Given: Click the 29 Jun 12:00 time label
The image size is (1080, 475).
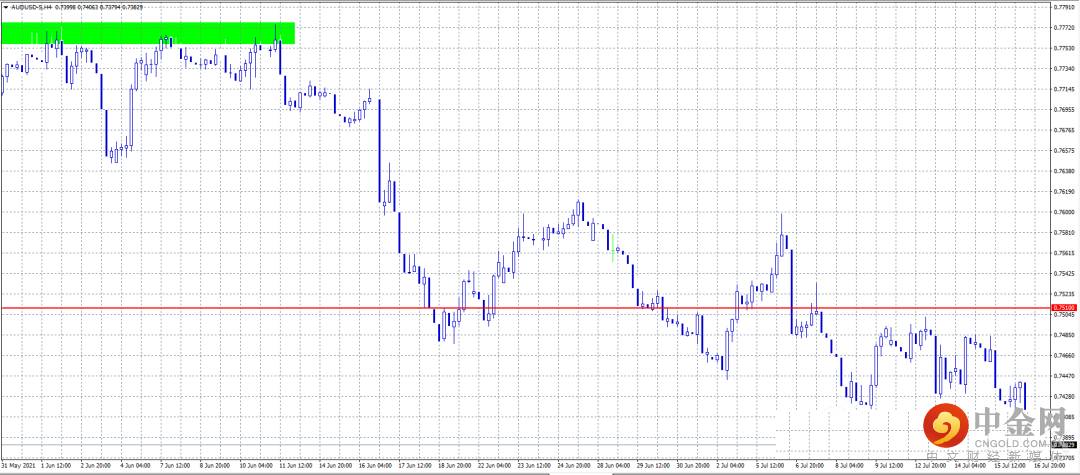Looking at the screenshot, I should coord(654,465).
